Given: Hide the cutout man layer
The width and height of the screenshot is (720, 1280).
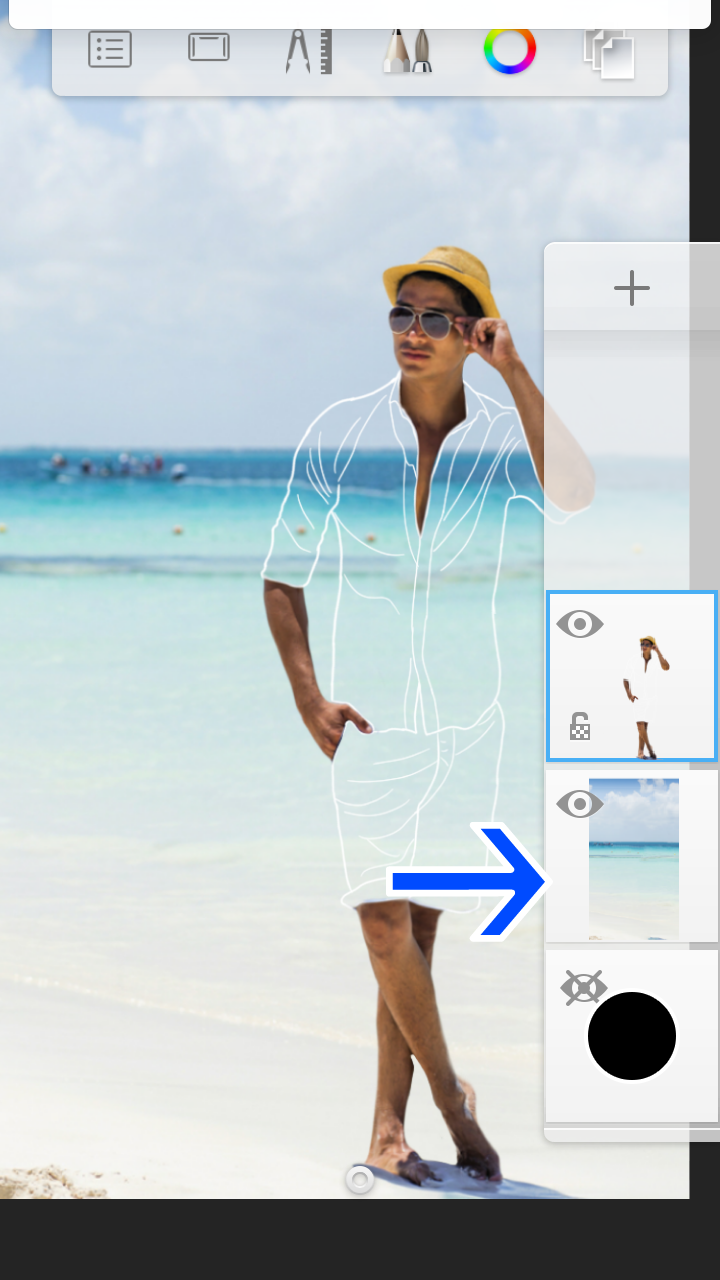Looking at the screenshot, I should click(580, 625).
